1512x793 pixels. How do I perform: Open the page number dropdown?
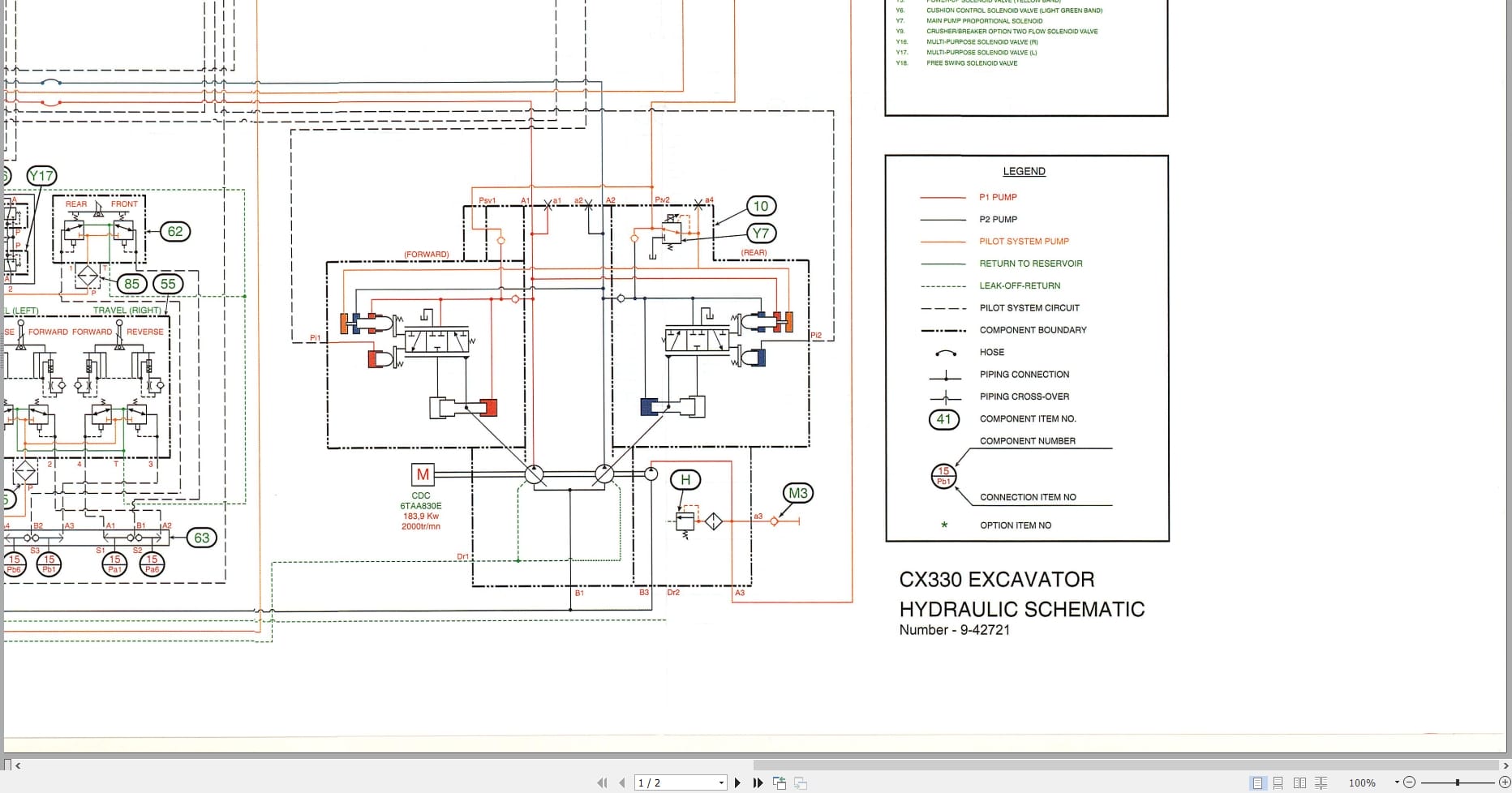point(721,782)
